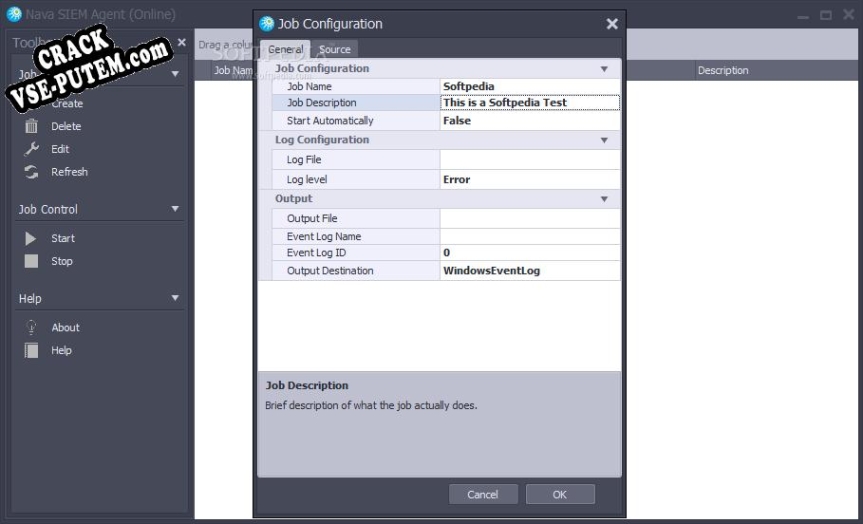The image size is (863, 524).
Task: Click the Nava SIEM Agent title icon
Action: [x=14, y=14]
